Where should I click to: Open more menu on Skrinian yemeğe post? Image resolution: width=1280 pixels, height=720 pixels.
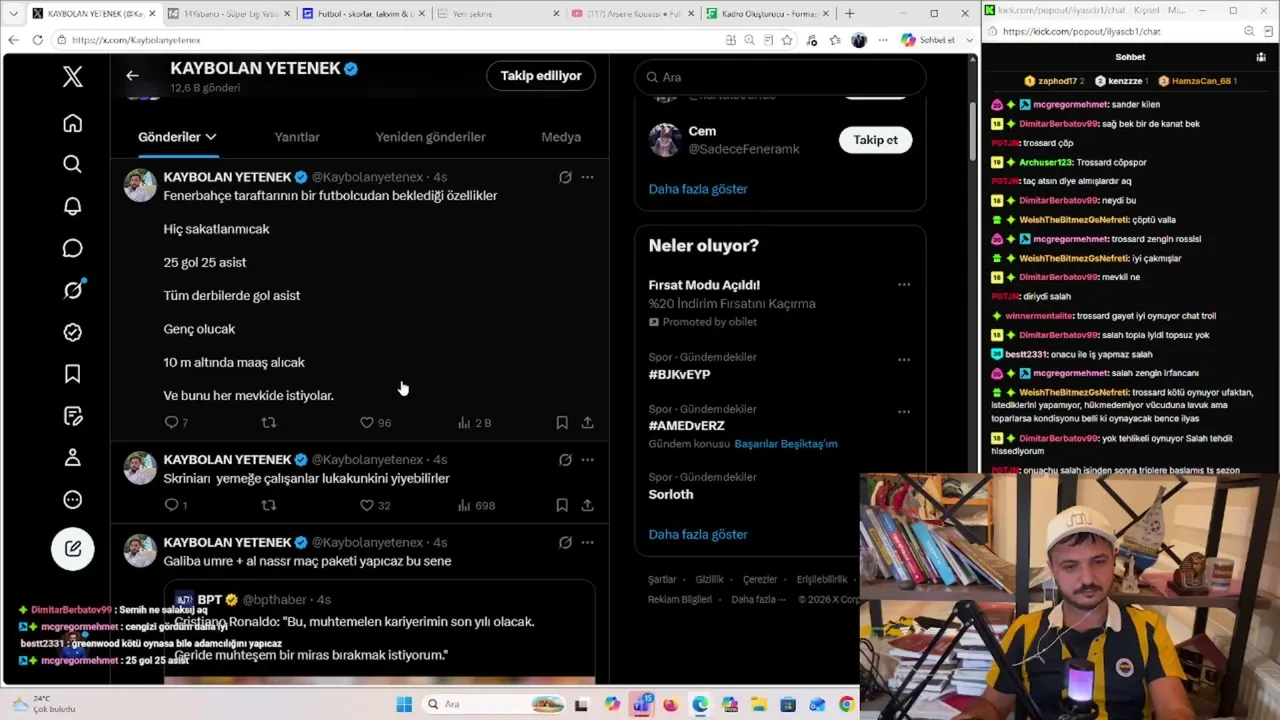pyautogui.click(x=587, y=460)
